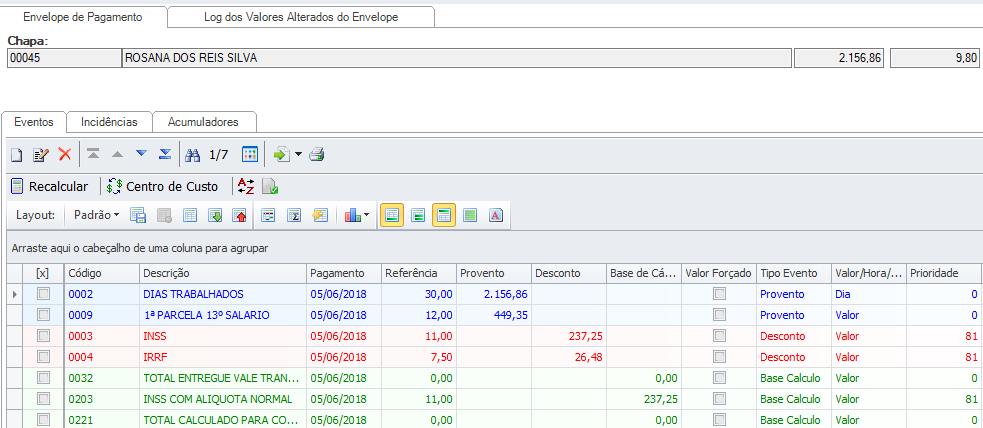Click the name field ROSANA DOS REIS SILVA

click(456, 58)
